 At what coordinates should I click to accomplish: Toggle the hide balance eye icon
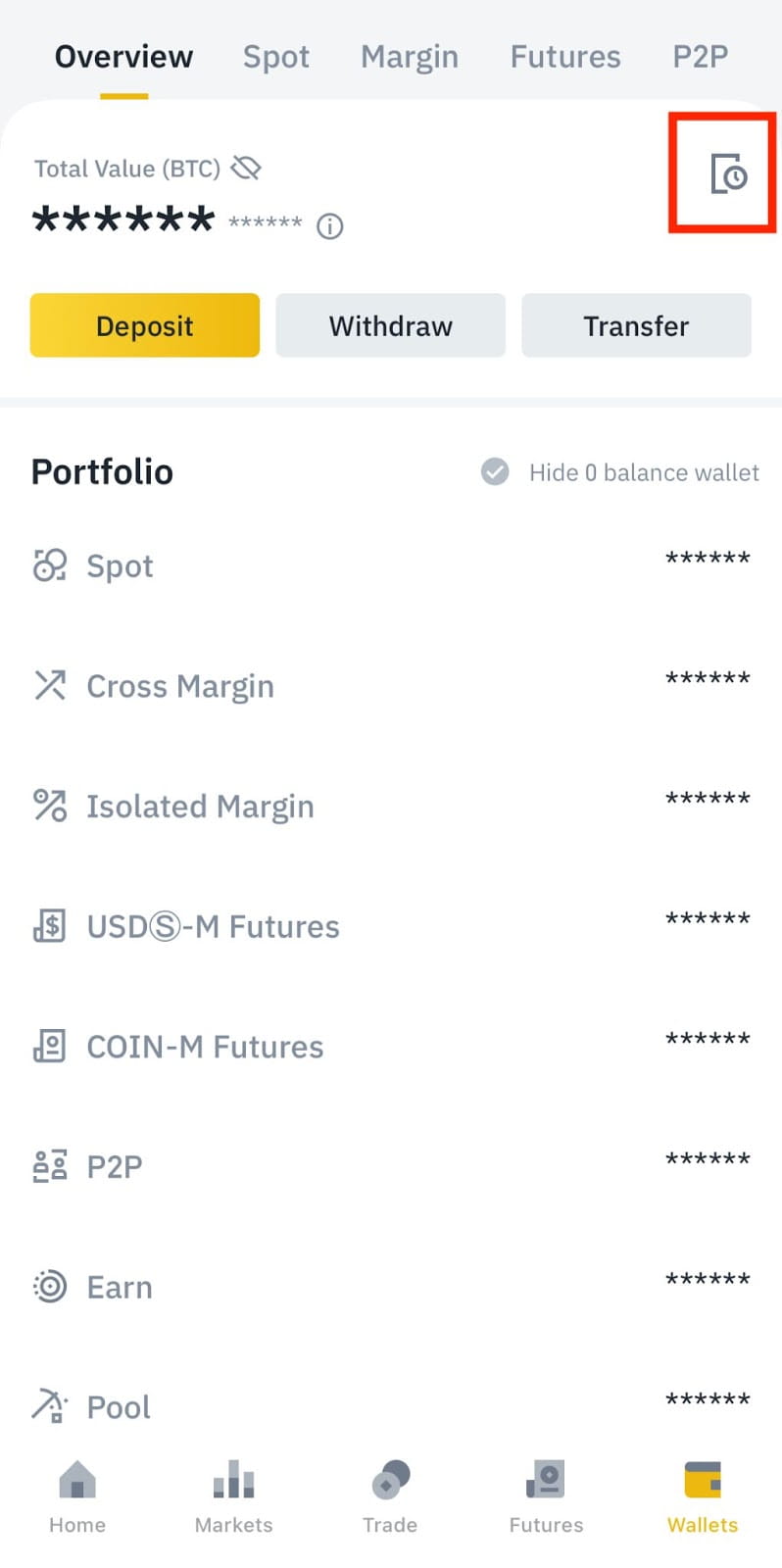click(246, 169)
